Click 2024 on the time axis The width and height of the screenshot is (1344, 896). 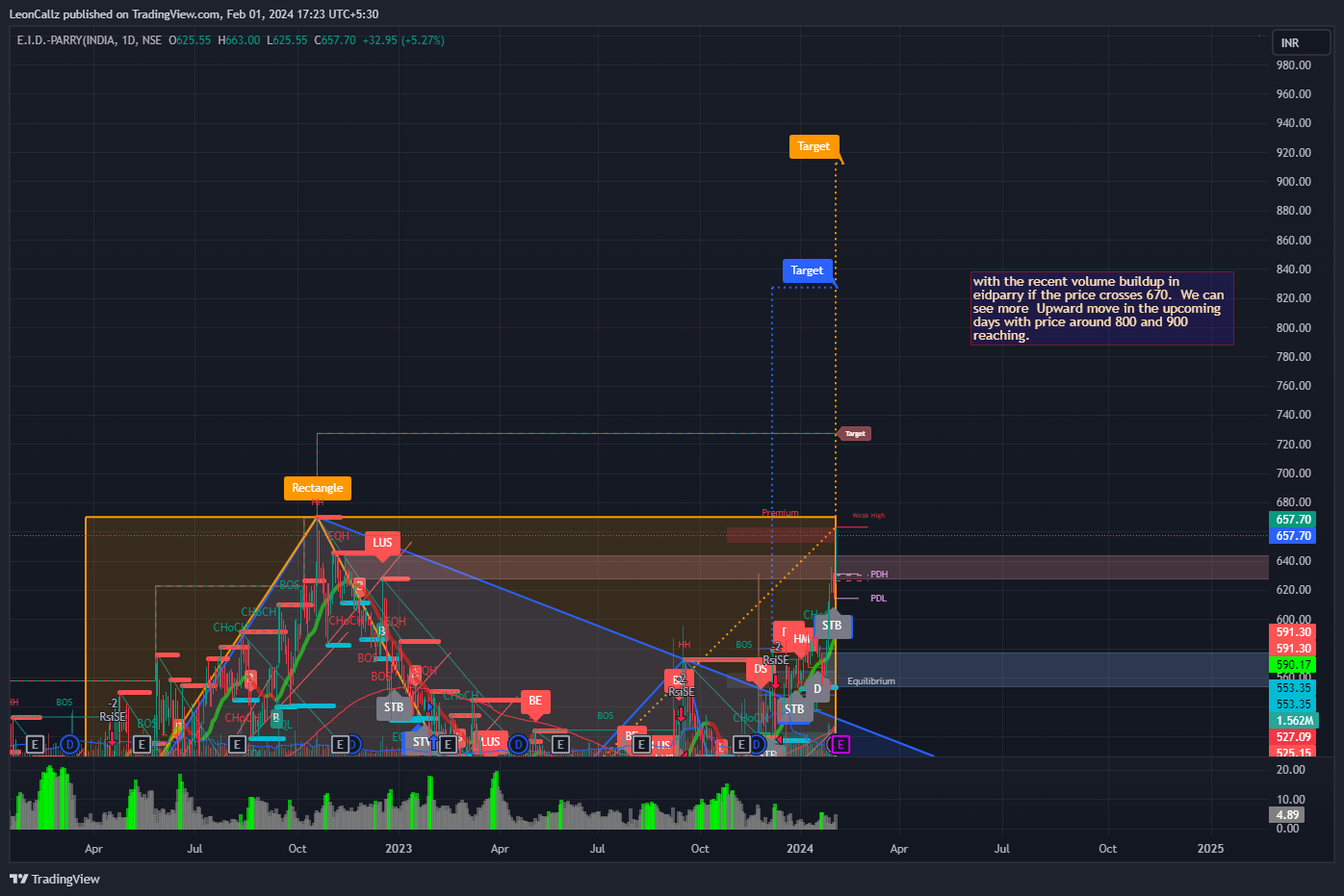(800, 849)
